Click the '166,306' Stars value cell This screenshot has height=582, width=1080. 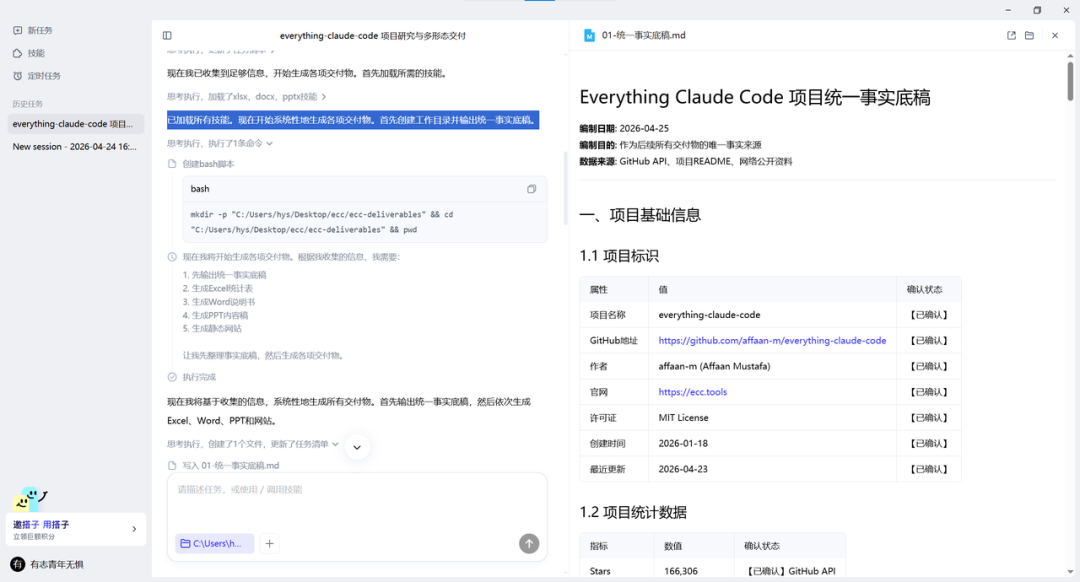(694, 571)
